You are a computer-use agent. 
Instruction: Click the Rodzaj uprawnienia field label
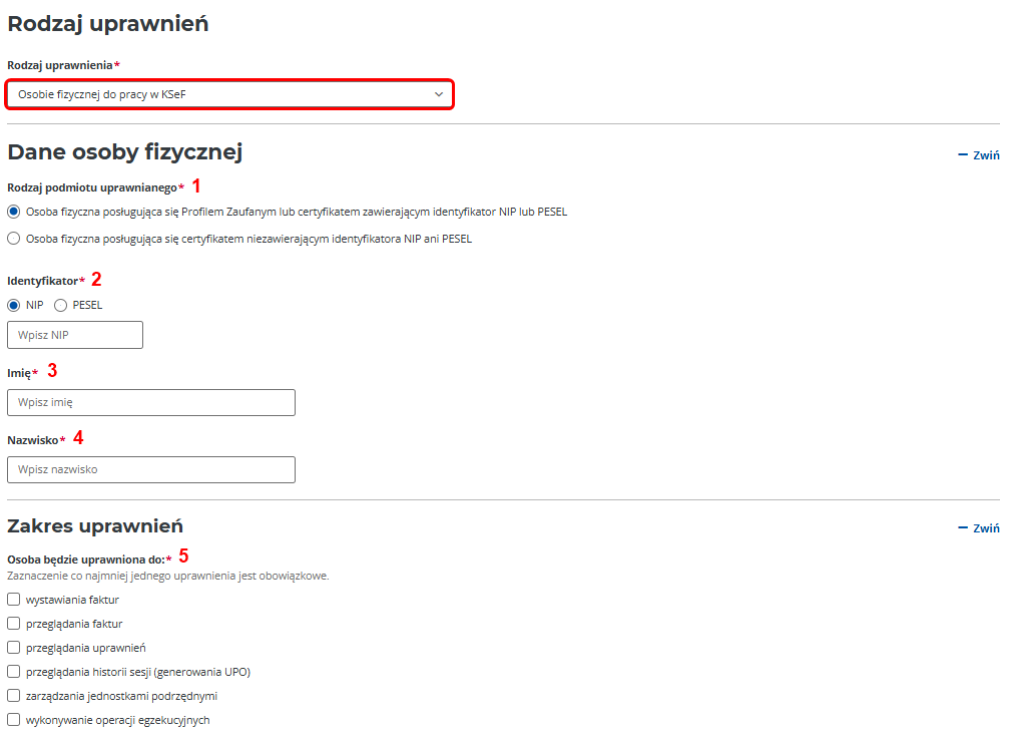point(60,65)
